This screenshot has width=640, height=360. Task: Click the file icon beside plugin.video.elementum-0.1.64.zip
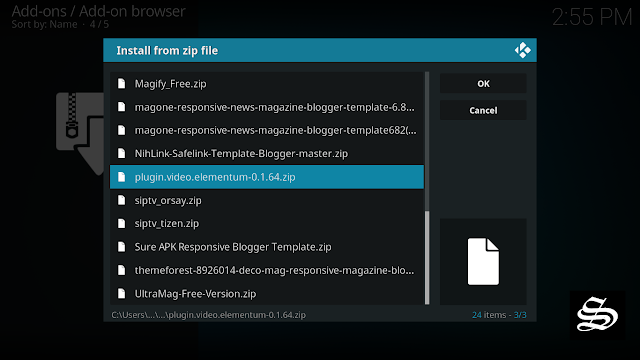click(121, 177)
